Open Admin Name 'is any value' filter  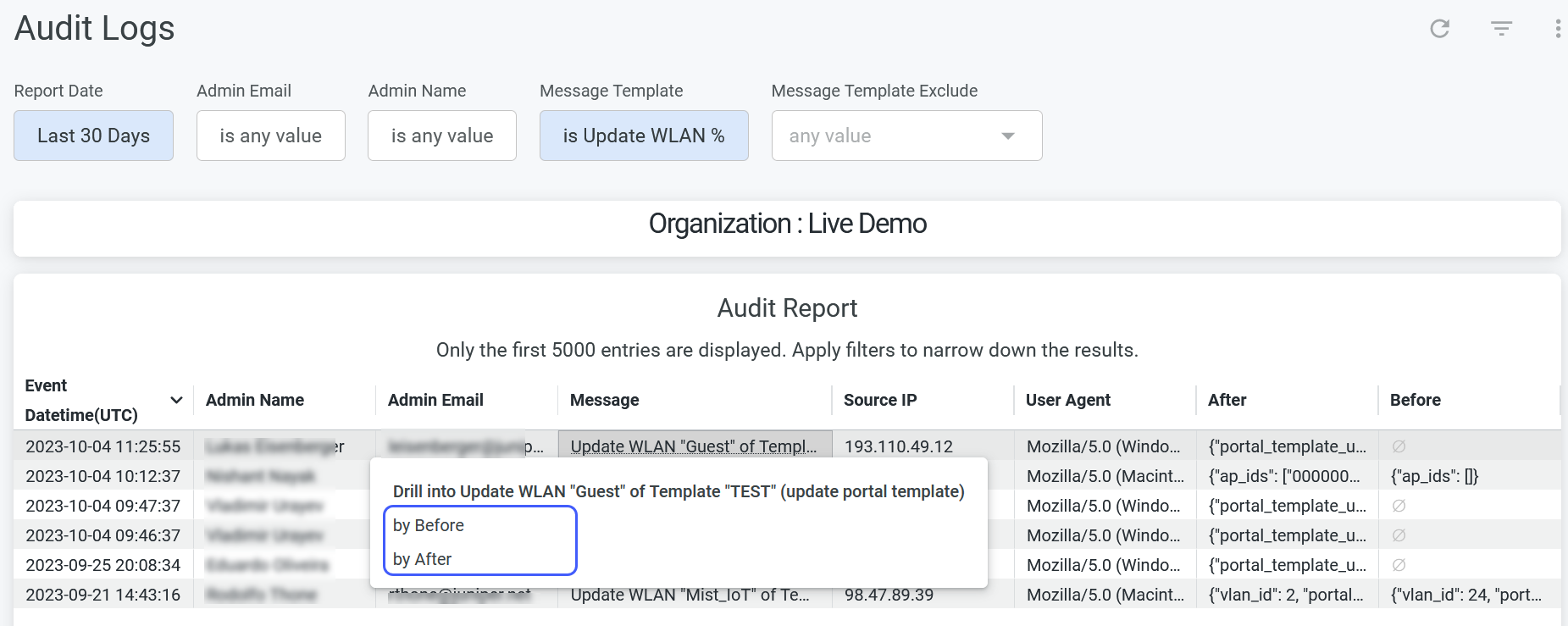[441, 136]
